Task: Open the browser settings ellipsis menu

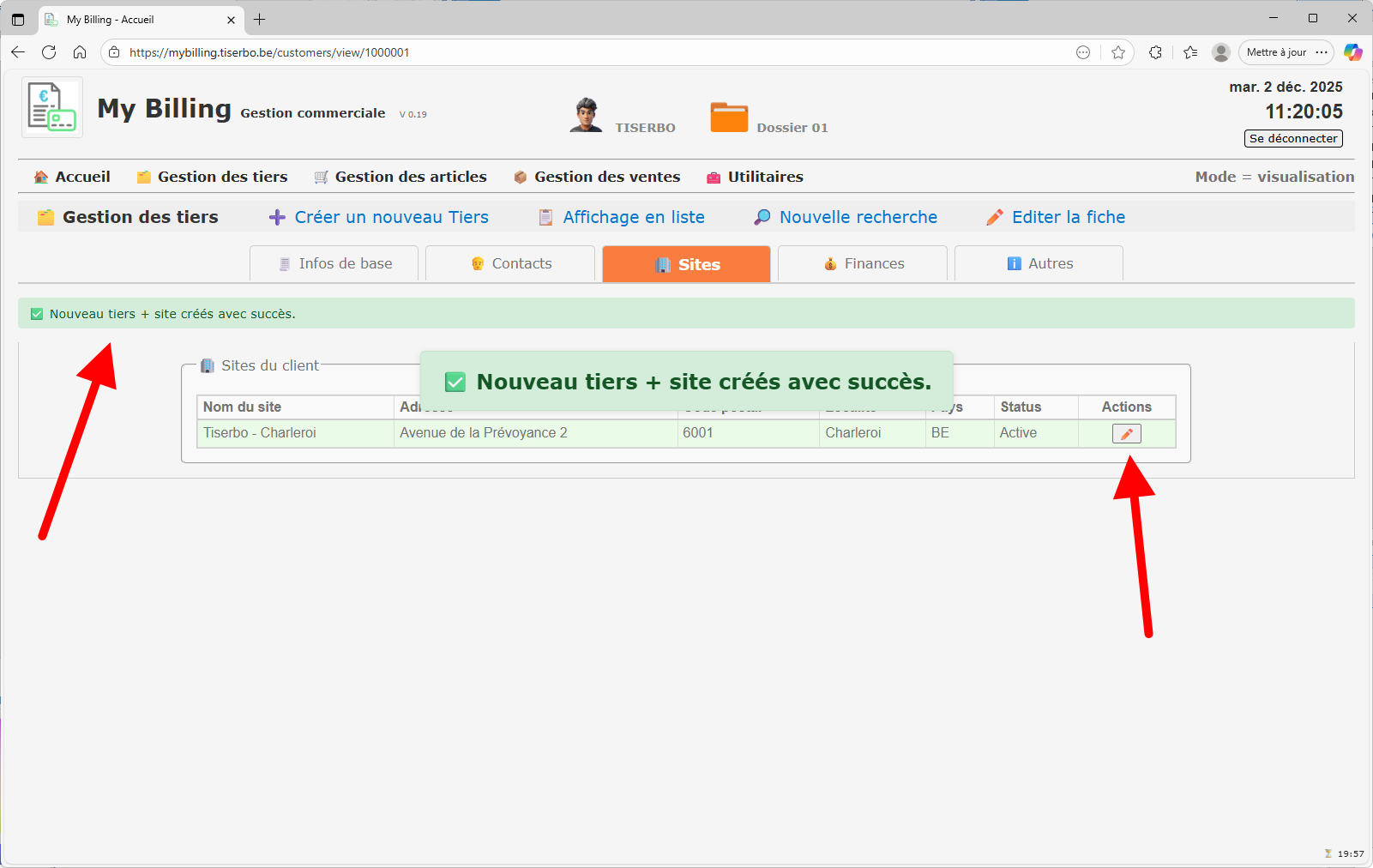Action: coord(1324,52)
